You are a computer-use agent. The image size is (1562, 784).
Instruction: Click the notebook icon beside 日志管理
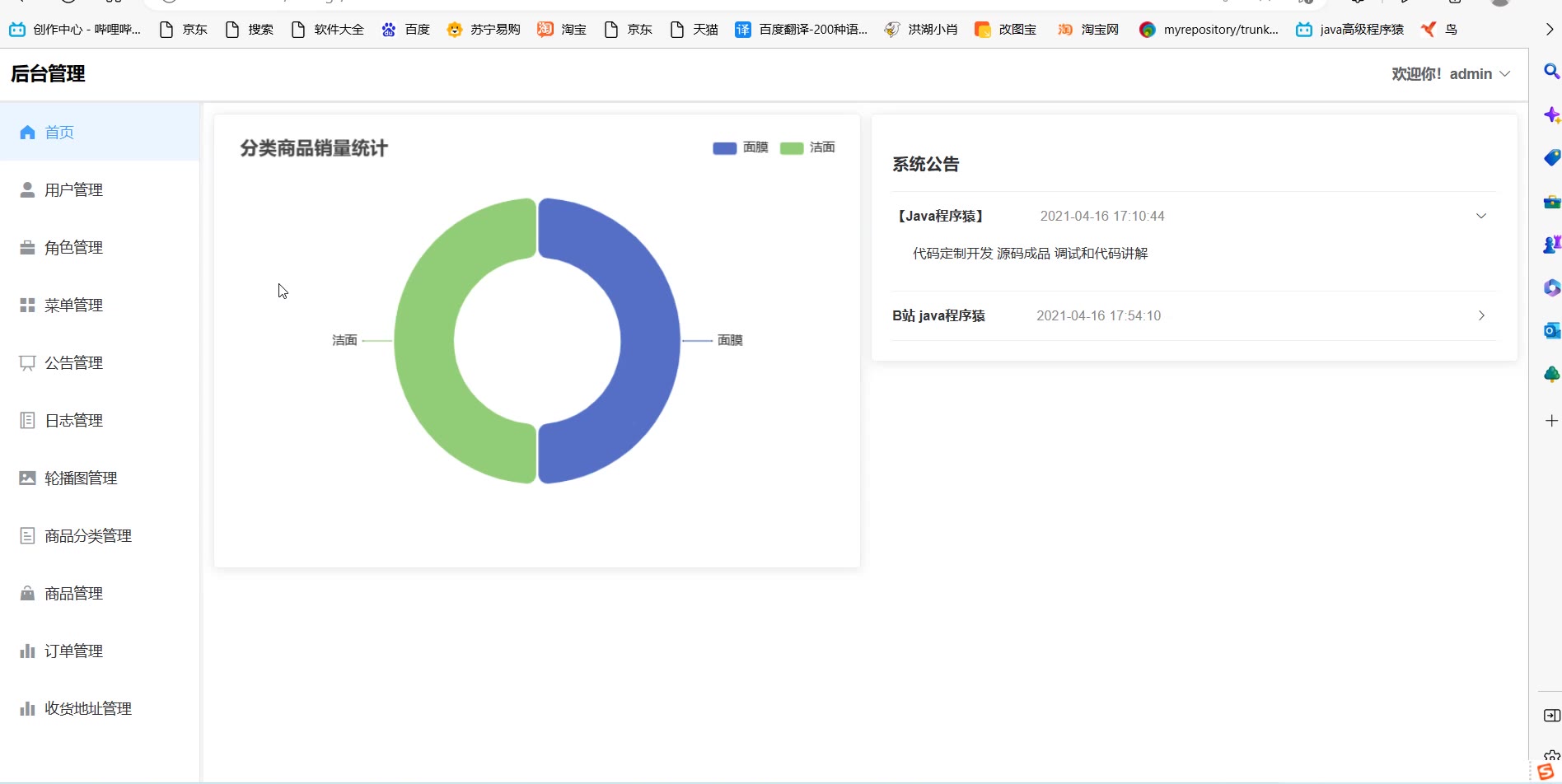(x=27, y=420)
